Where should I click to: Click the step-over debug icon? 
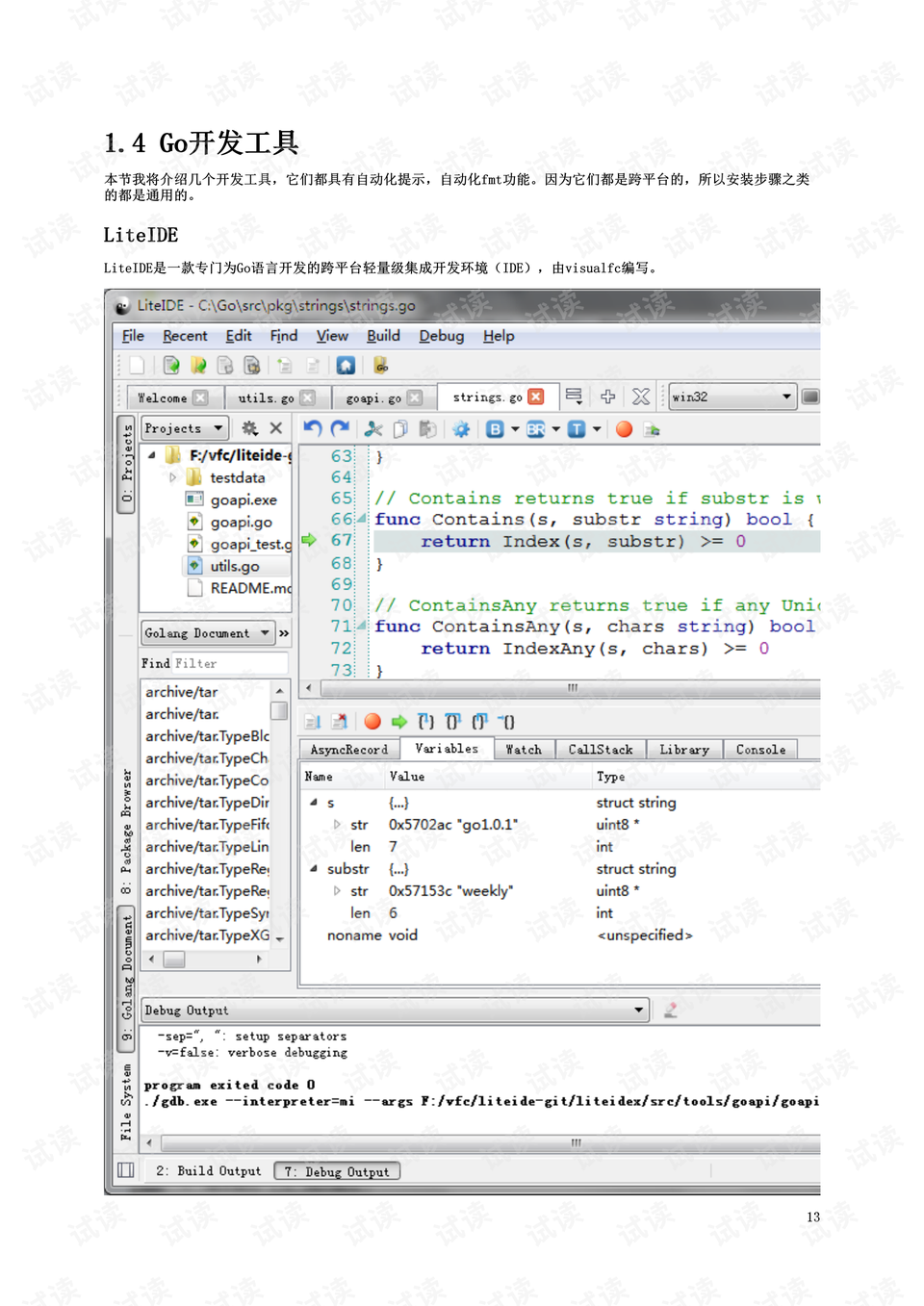point(455,721)
